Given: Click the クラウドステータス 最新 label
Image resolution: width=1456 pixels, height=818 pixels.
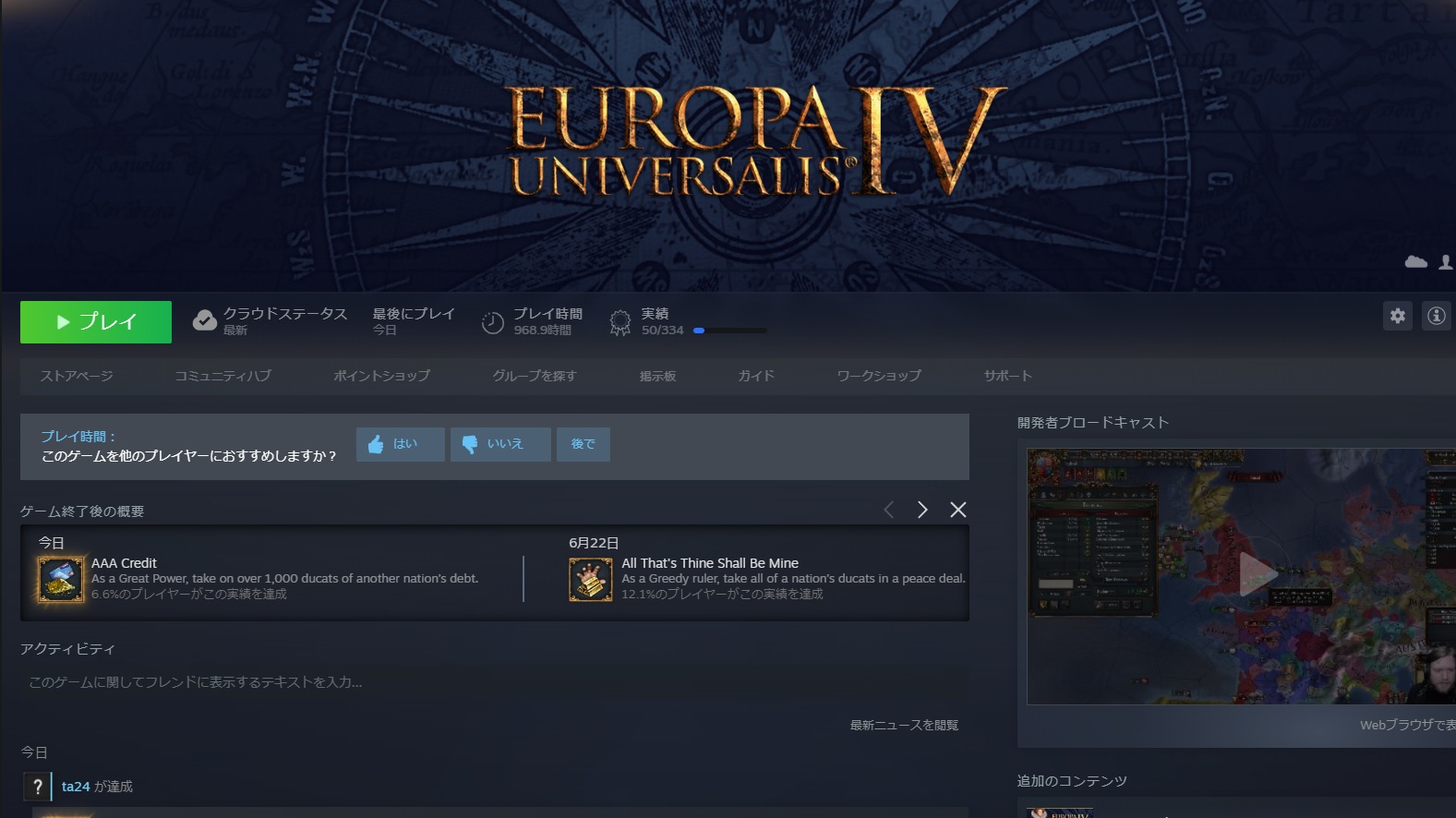Looking at the screenshot, I should [285, 321].
